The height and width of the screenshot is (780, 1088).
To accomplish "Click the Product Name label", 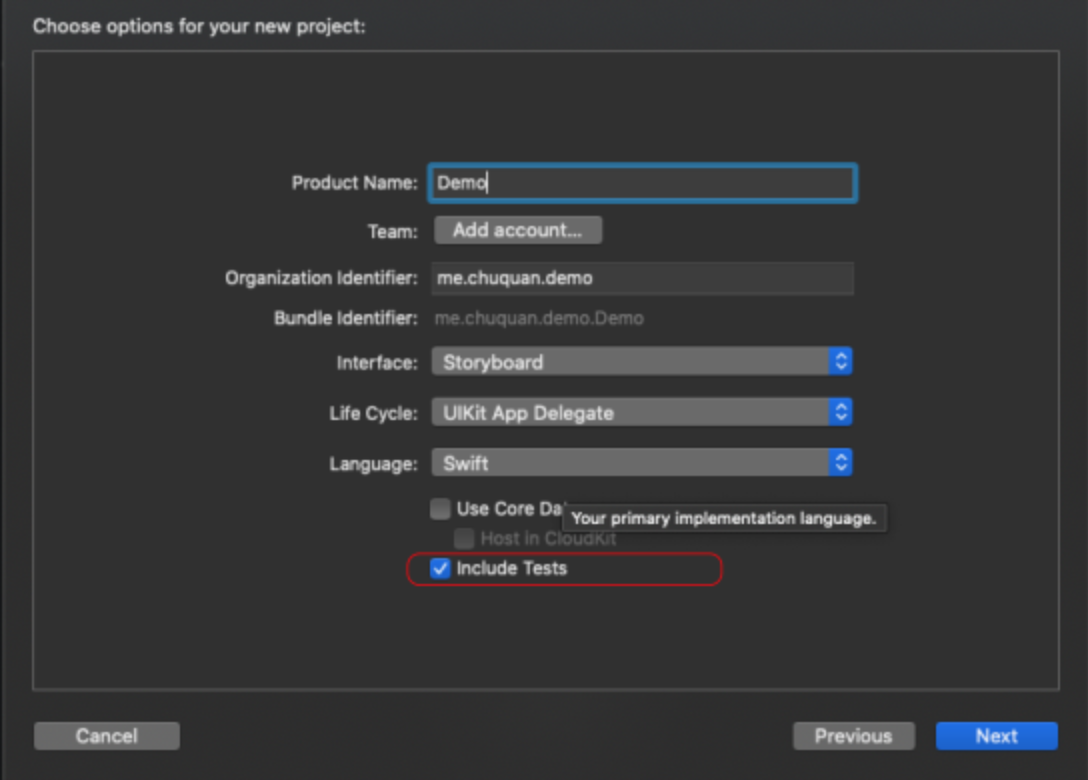I will point(354,183).
